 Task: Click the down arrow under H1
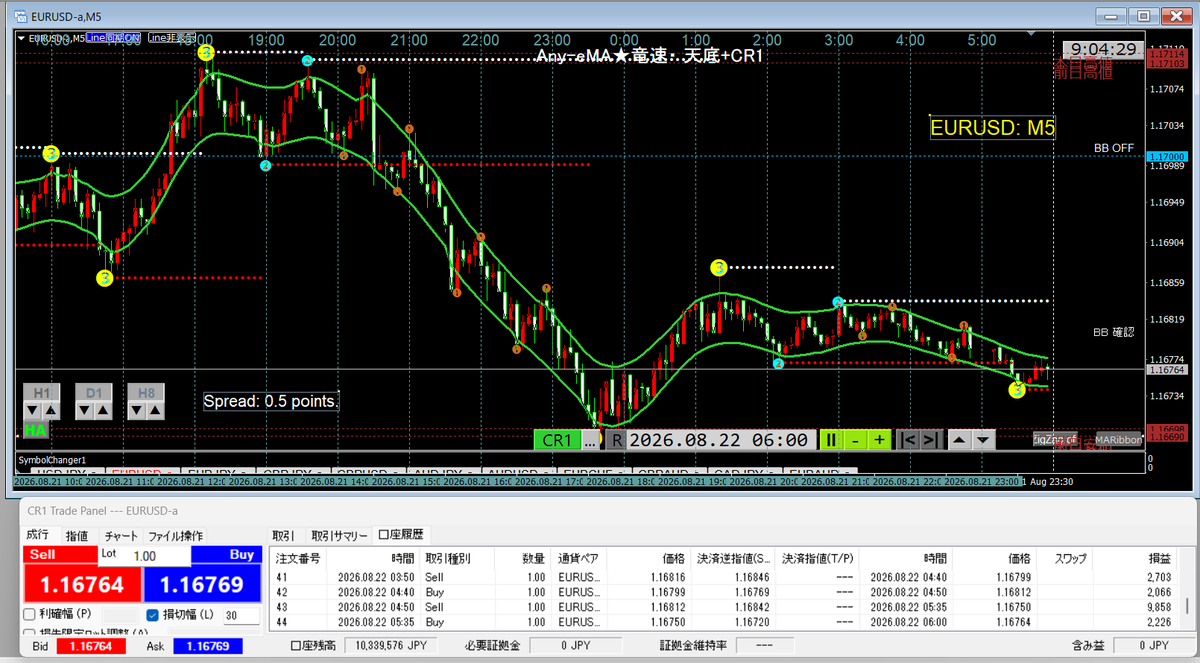[33, 410]
